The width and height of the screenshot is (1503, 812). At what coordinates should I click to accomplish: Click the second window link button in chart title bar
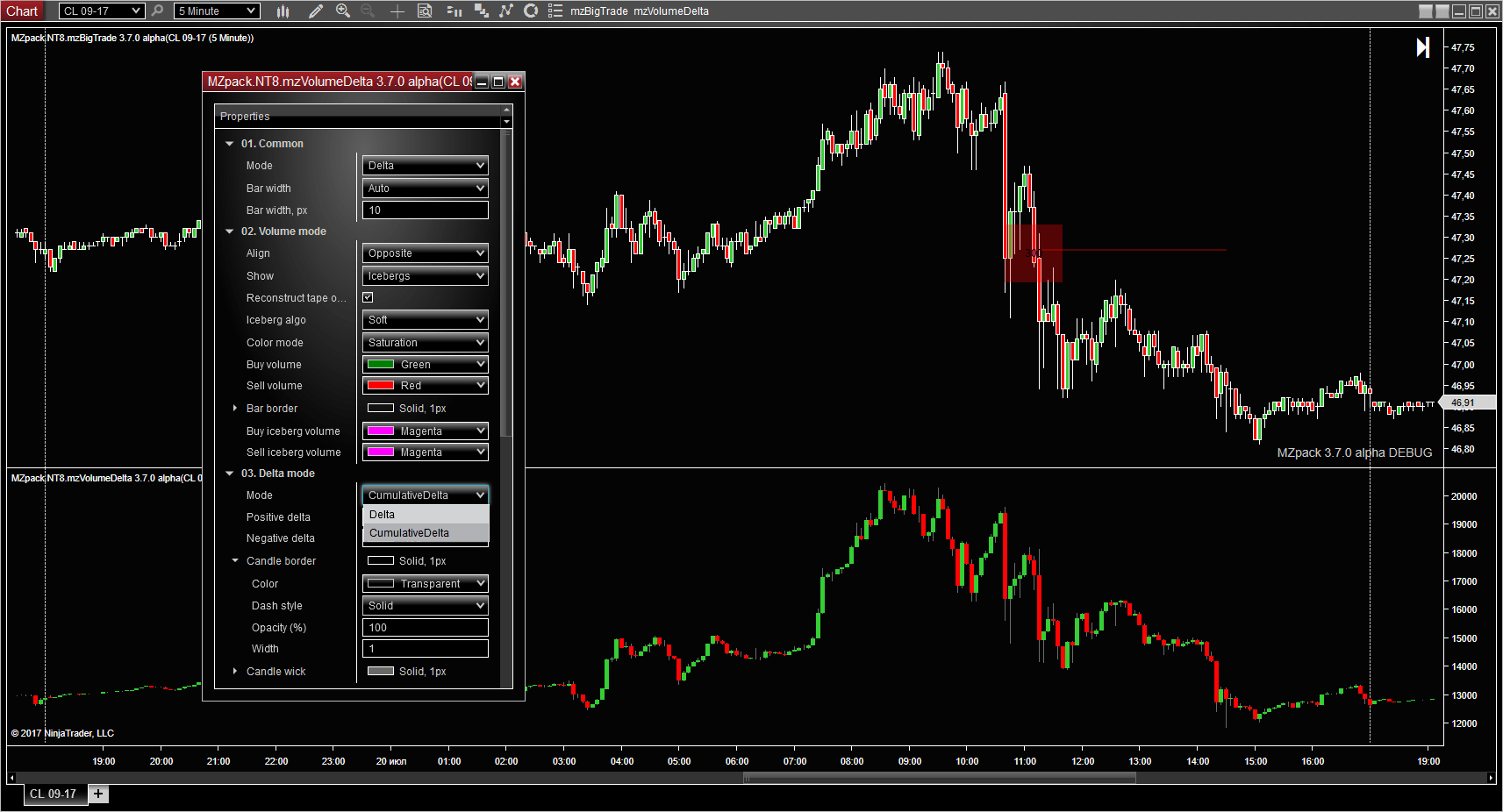(1442, 11)
